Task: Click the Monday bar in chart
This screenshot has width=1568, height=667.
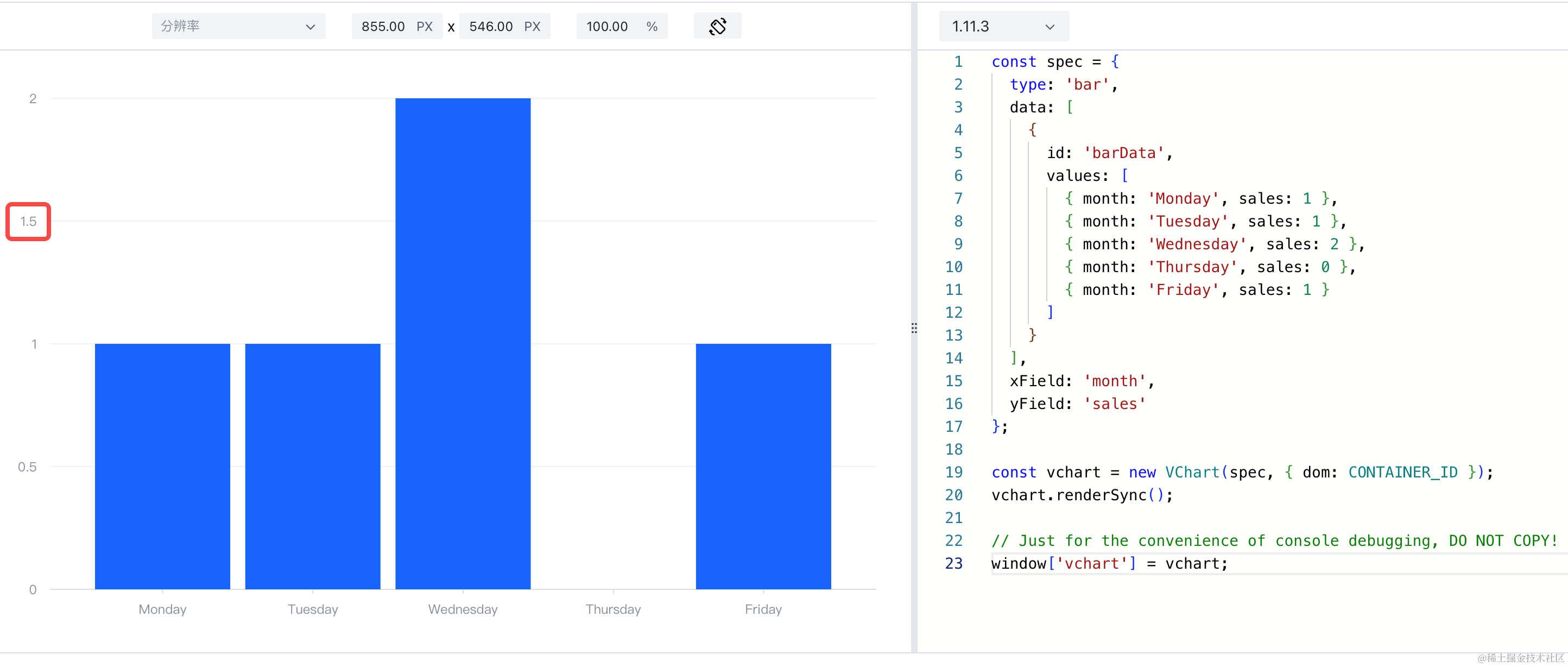Action: [x=162, y=466]
